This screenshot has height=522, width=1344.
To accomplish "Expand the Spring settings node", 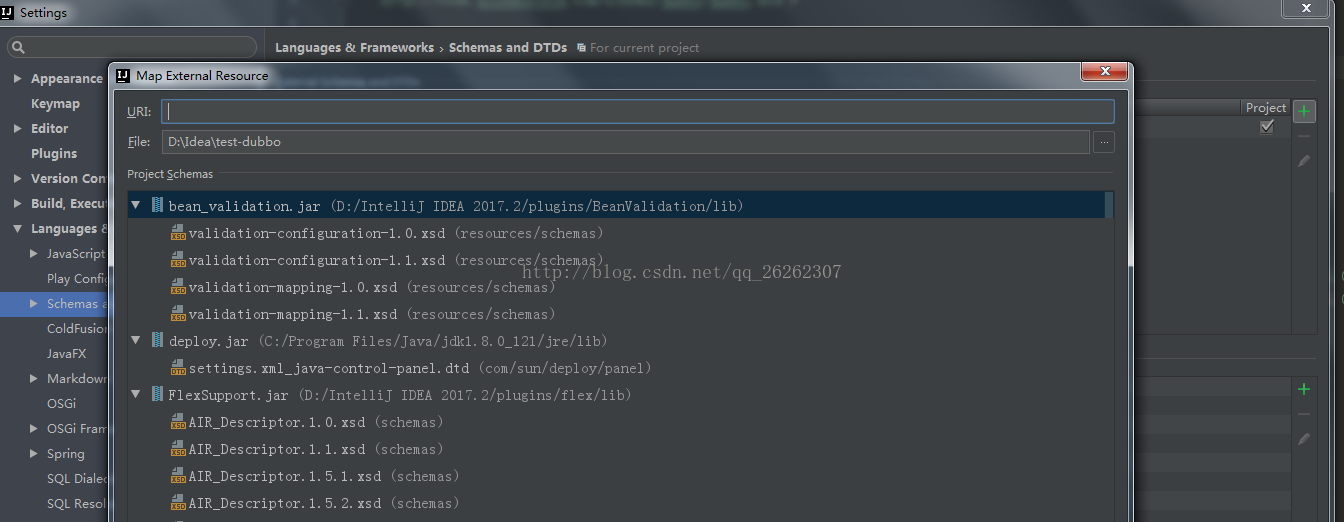I will point(34,453).
